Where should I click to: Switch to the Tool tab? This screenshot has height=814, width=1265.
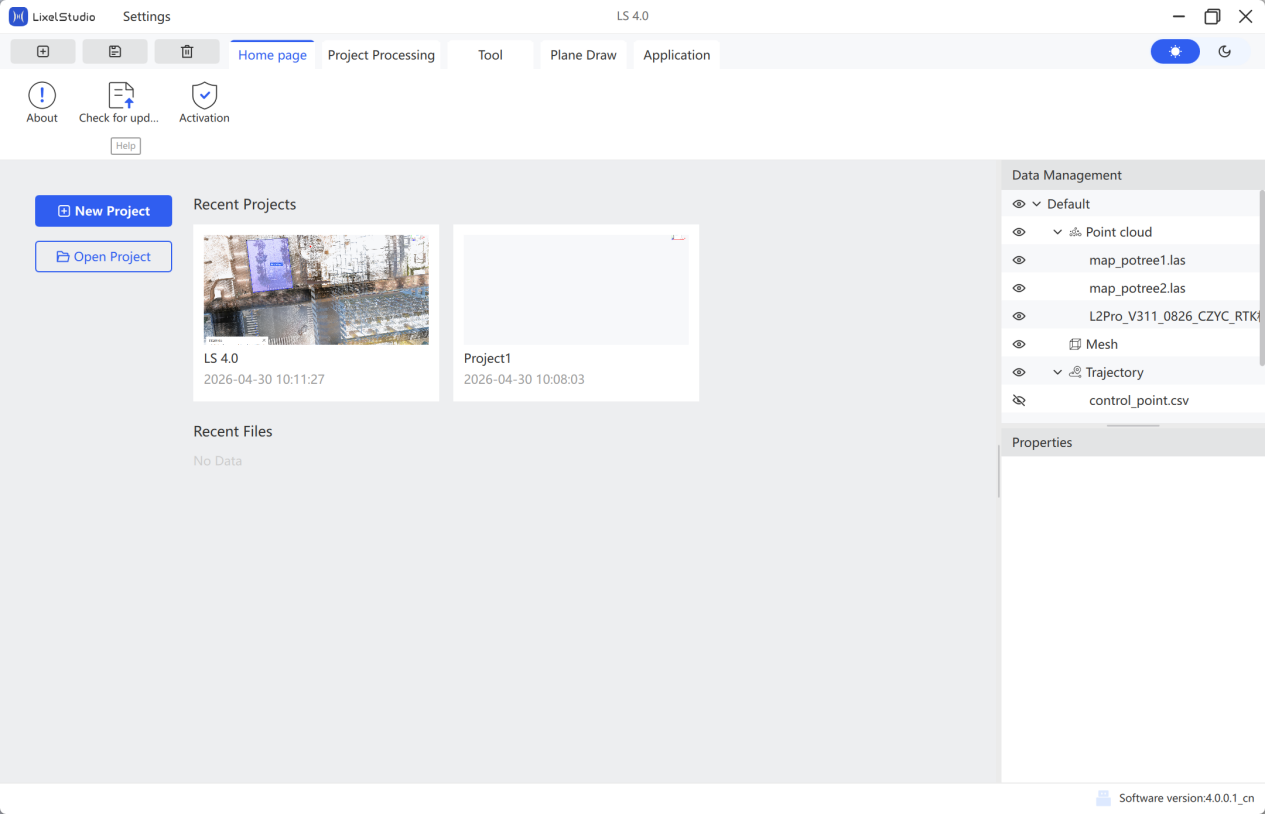coord(490,55)
